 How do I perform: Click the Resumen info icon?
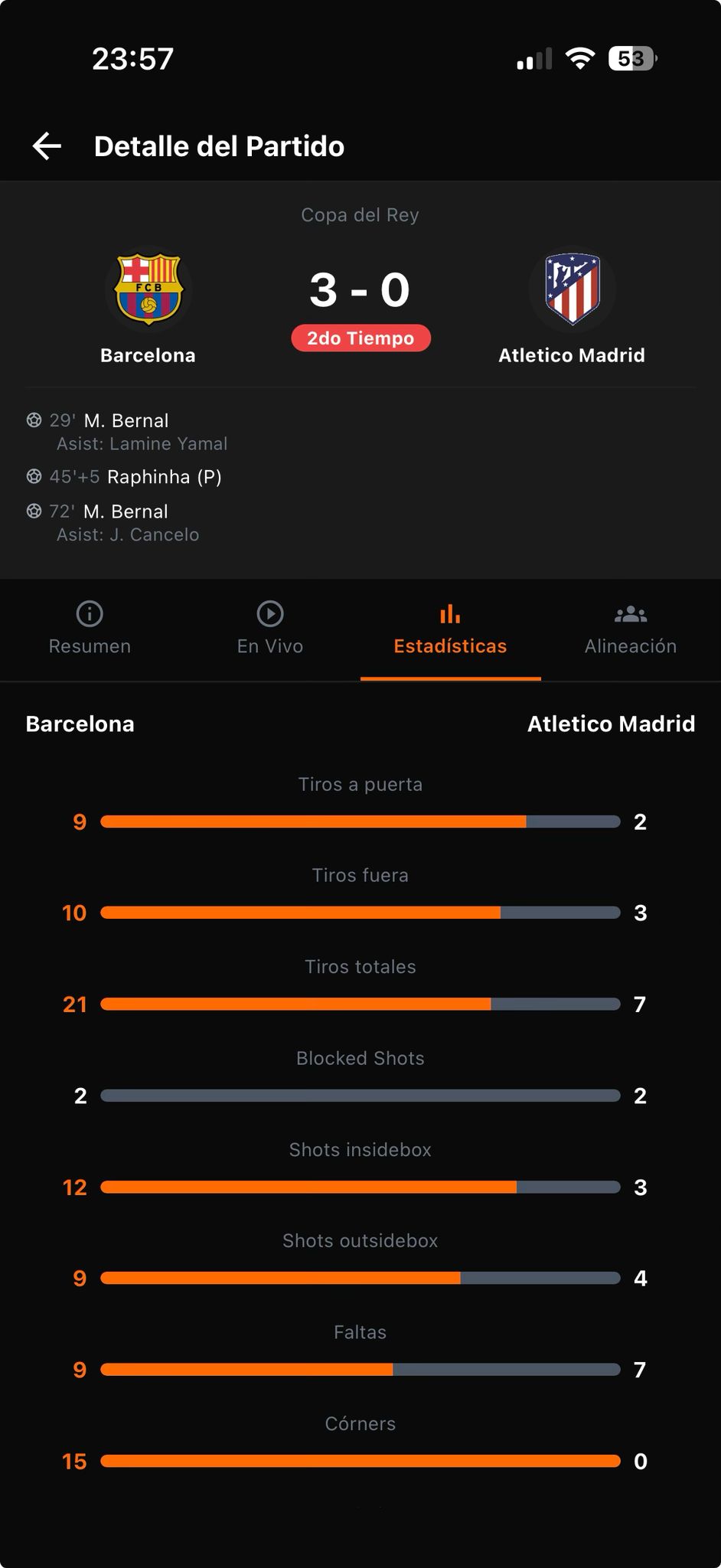89,613
